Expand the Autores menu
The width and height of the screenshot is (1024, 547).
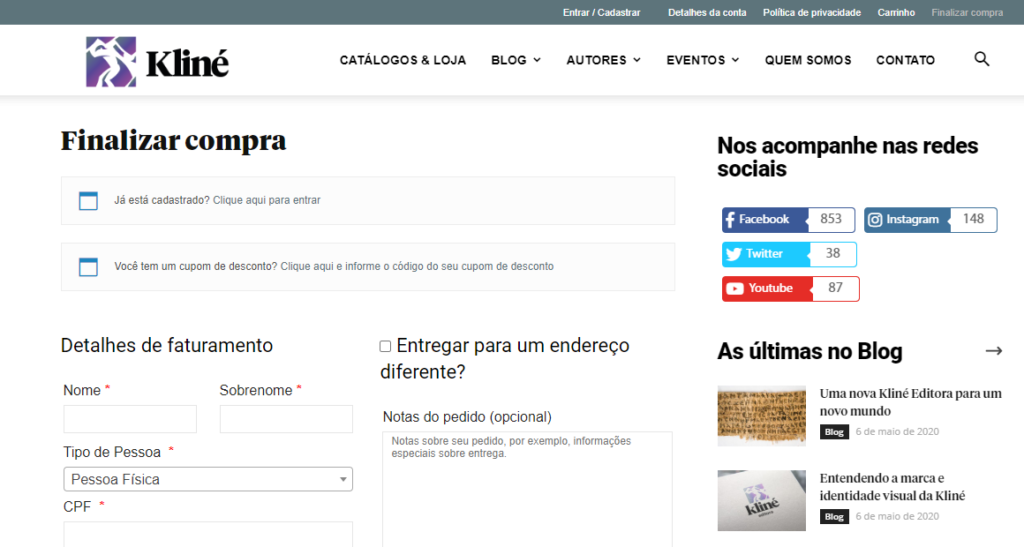tap(603, 60)
